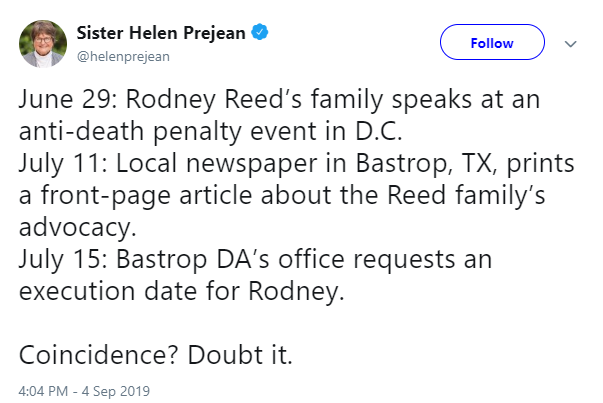Click the @helenprejean handle
The image size is (603, 403).
click(123, 56)
